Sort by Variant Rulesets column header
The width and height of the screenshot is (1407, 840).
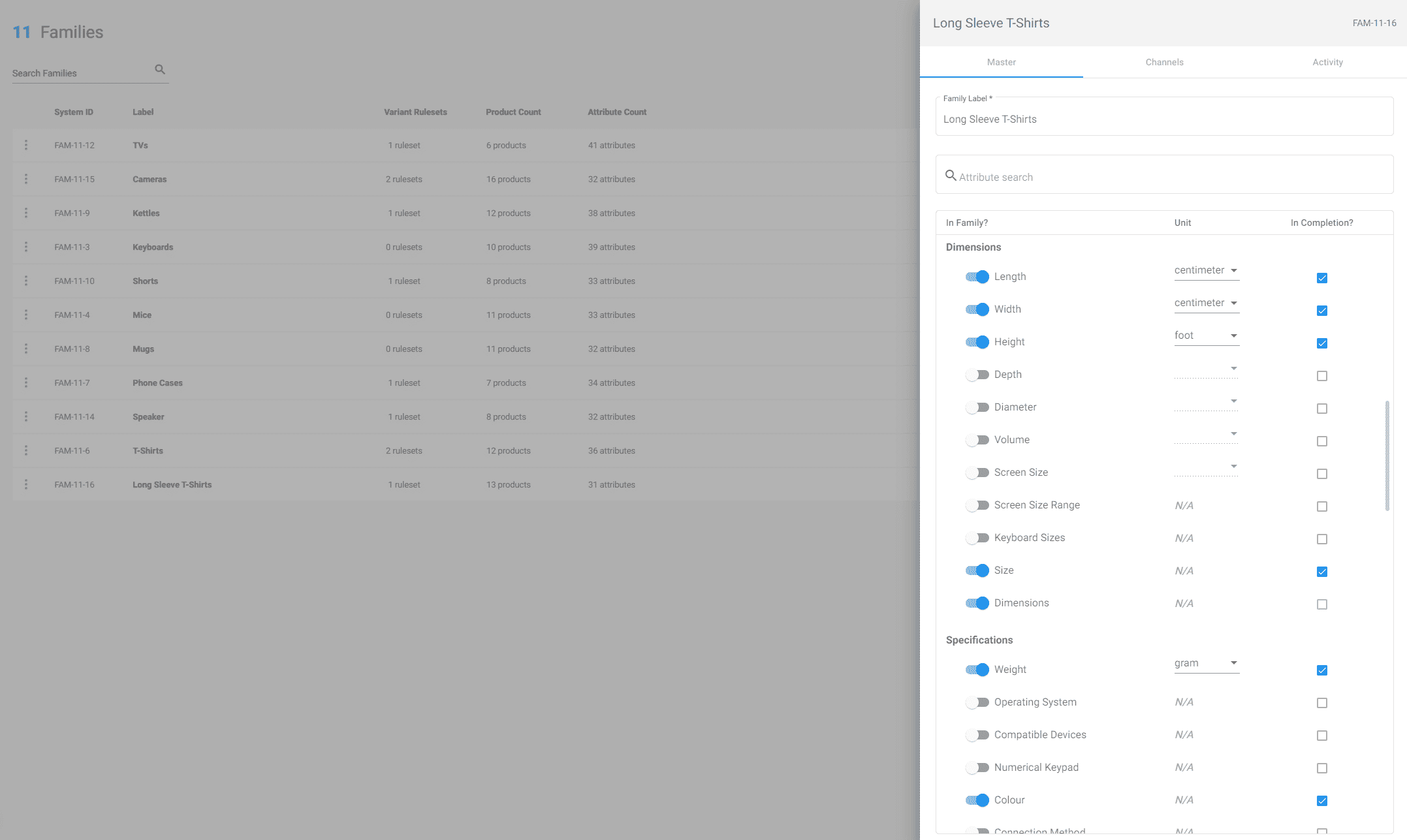click(x=415, y=112)
